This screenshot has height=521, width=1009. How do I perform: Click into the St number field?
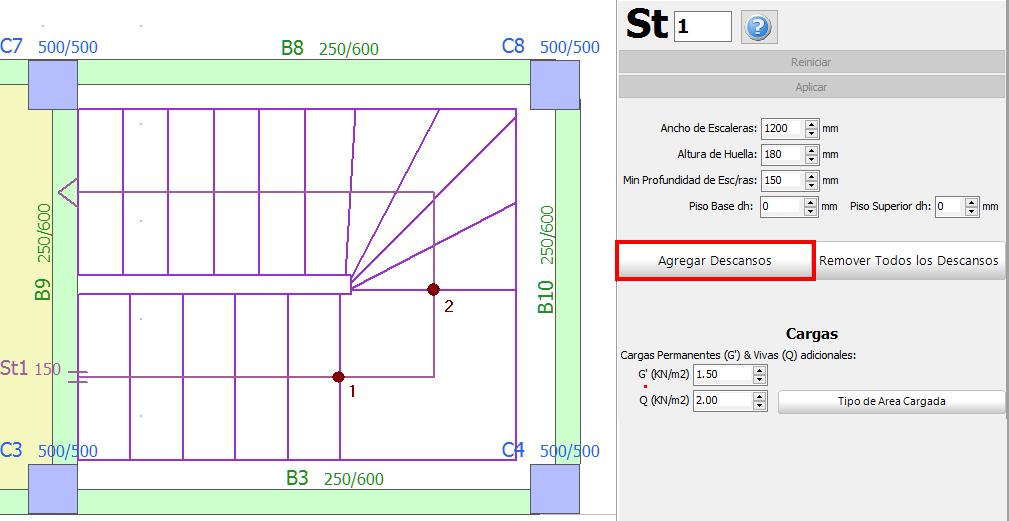[x=702, y=27]
